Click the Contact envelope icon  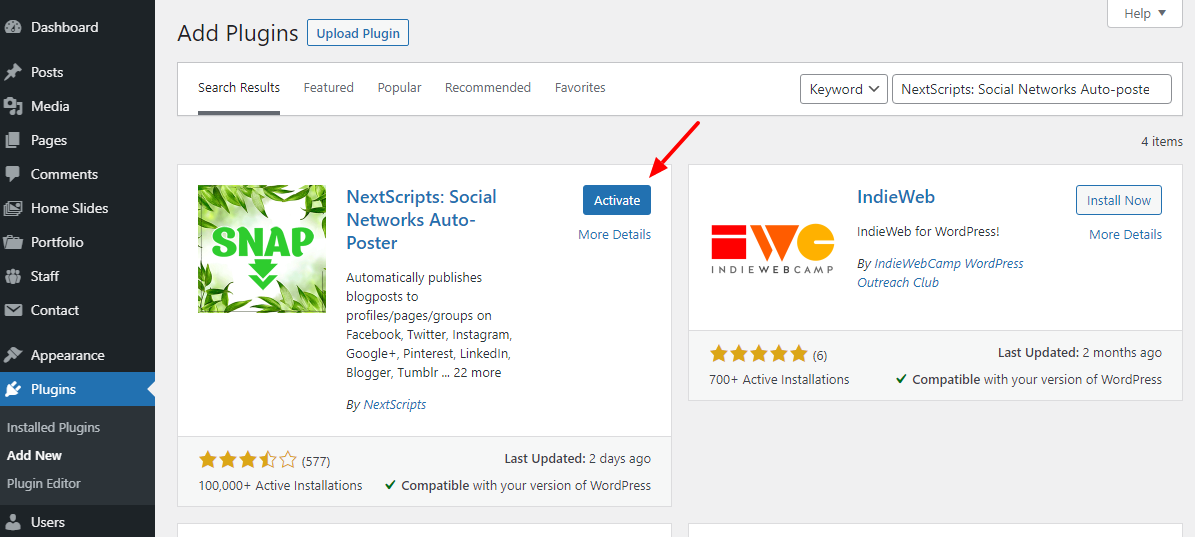coord(13,310)
